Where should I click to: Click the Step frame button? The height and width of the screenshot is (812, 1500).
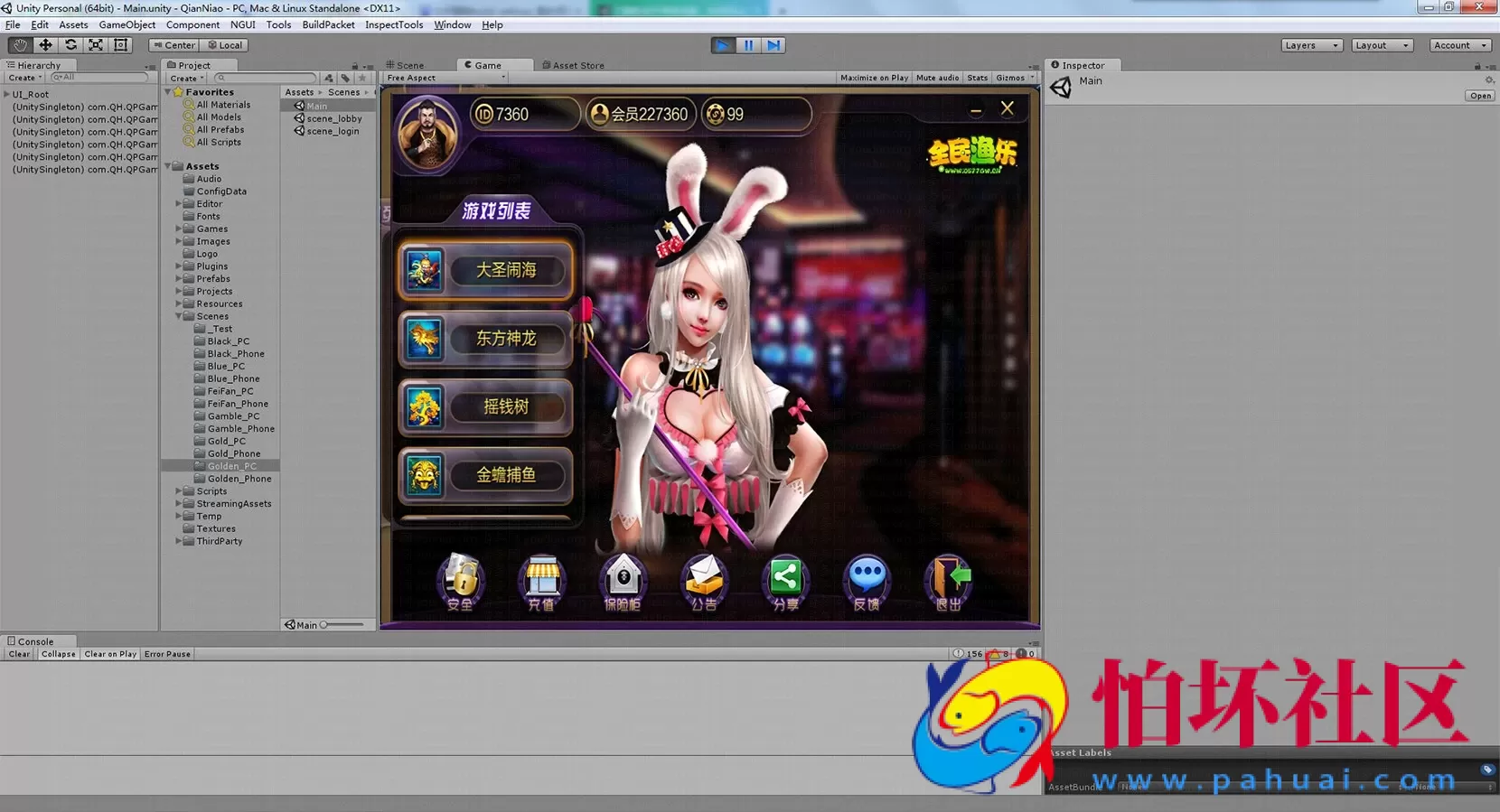coord(773,45)
